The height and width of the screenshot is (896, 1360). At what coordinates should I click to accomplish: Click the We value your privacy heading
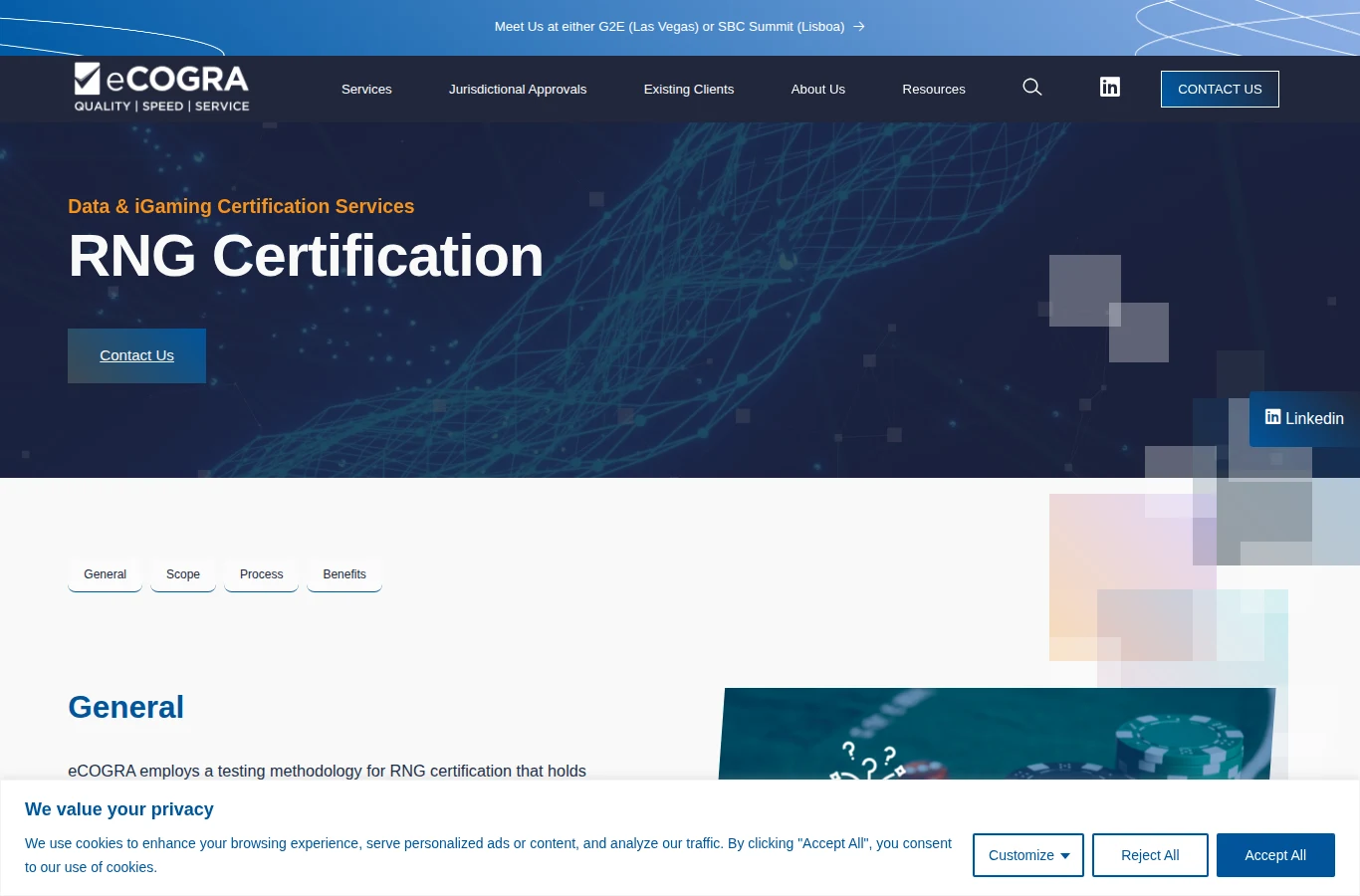tap(119, 809)
